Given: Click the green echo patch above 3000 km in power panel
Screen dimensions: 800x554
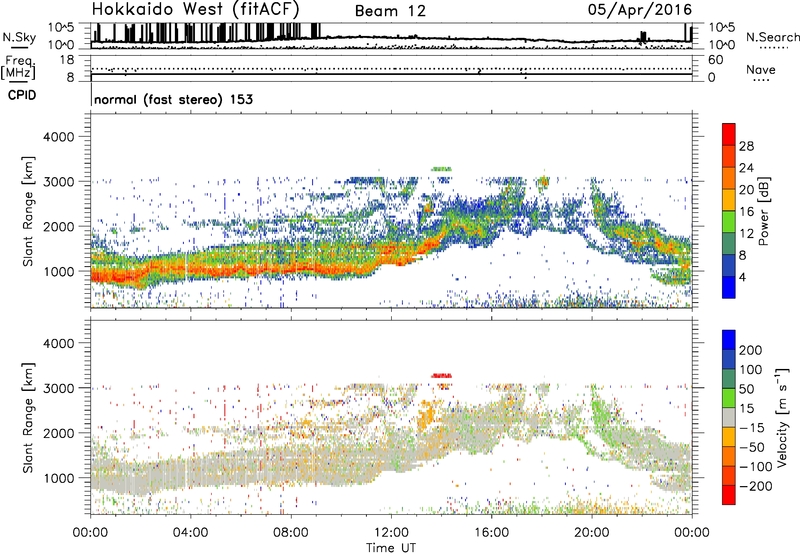Looking at the screenshot, I should click(441, 169).
